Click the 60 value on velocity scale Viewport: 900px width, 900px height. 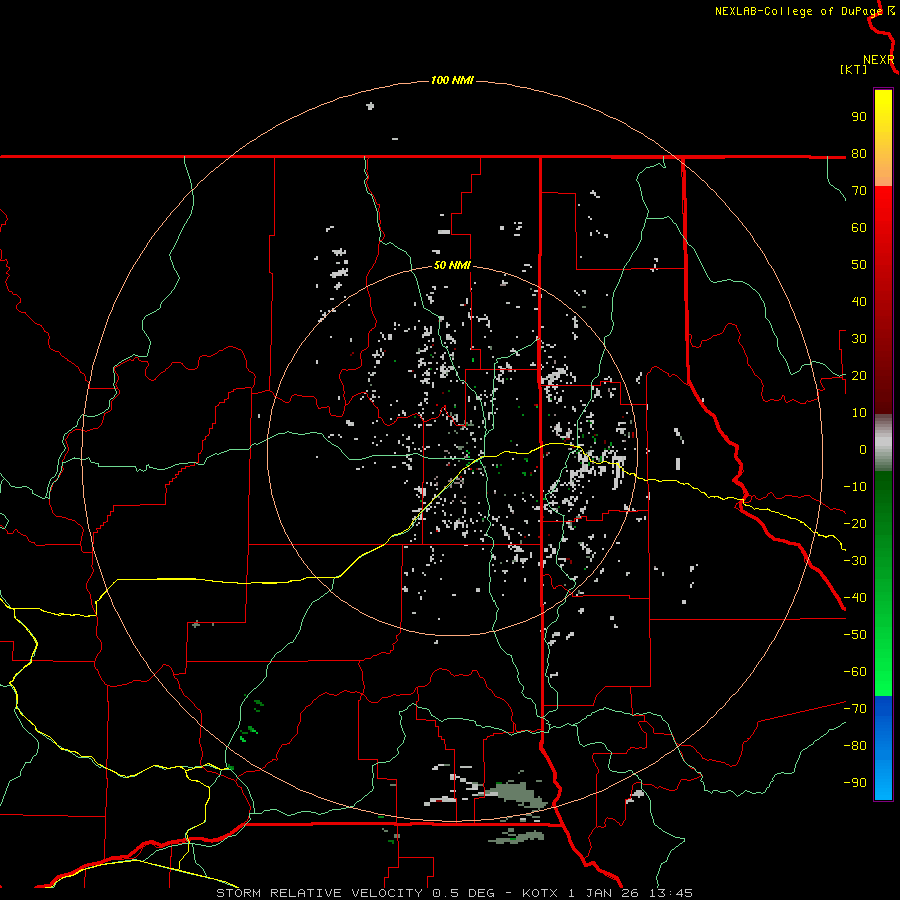[x=859, y=228]
